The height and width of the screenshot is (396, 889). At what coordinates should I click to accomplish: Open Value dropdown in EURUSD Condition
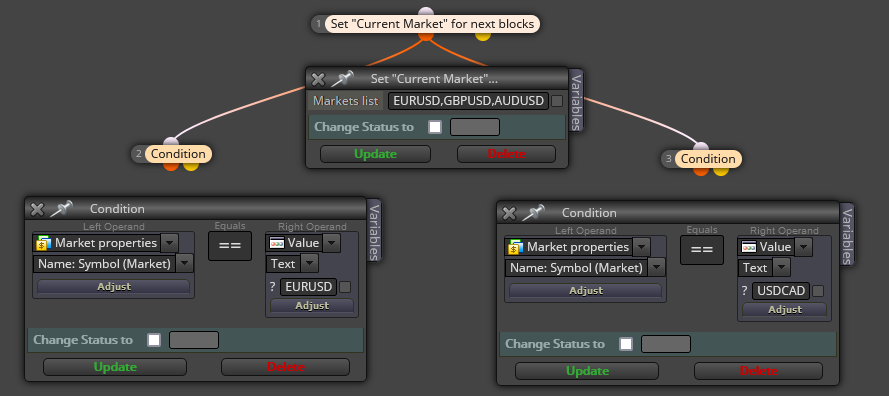coord(332,243)
